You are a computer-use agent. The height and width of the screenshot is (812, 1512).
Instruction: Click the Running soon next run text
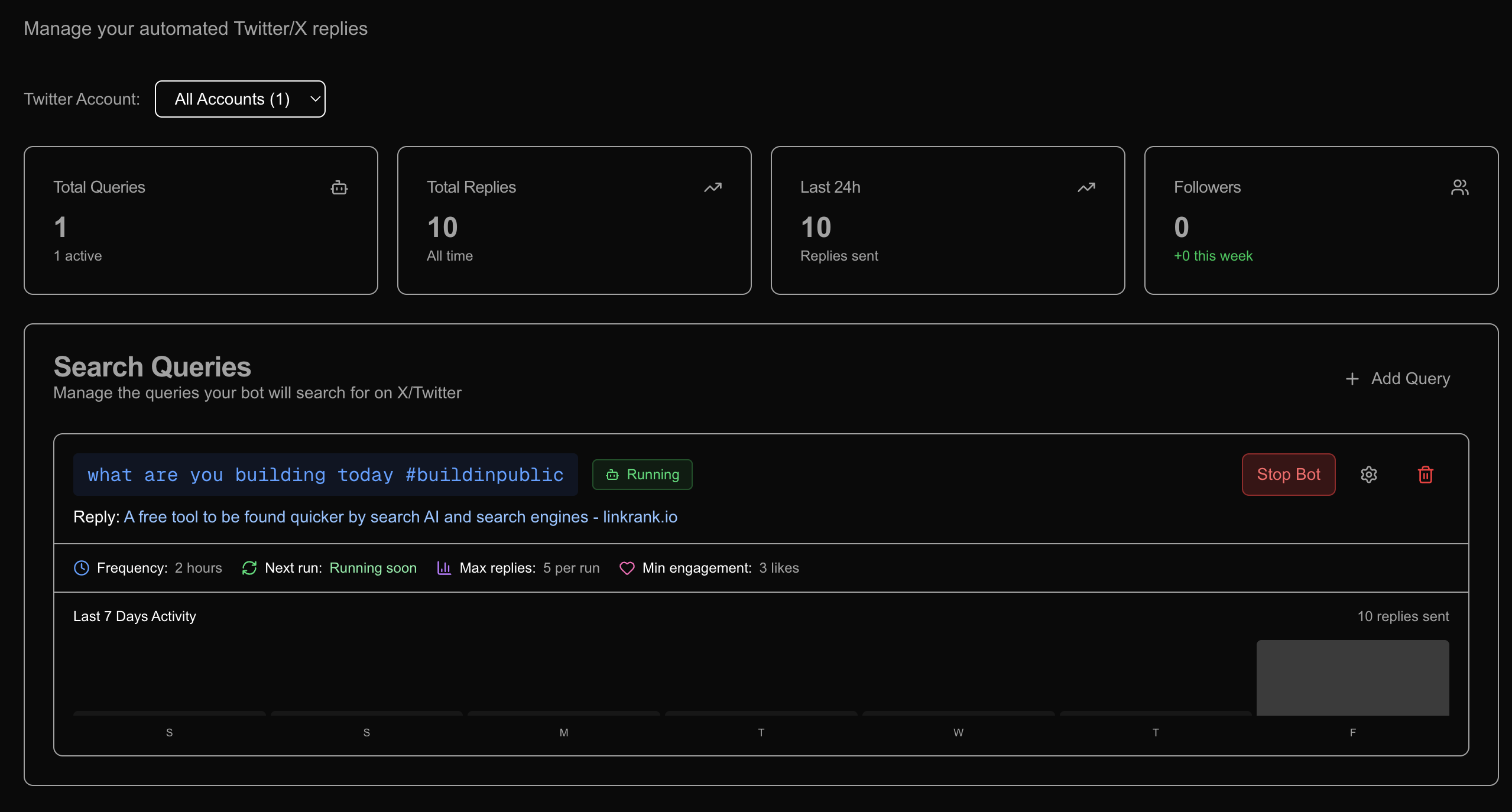click(373, 568)
